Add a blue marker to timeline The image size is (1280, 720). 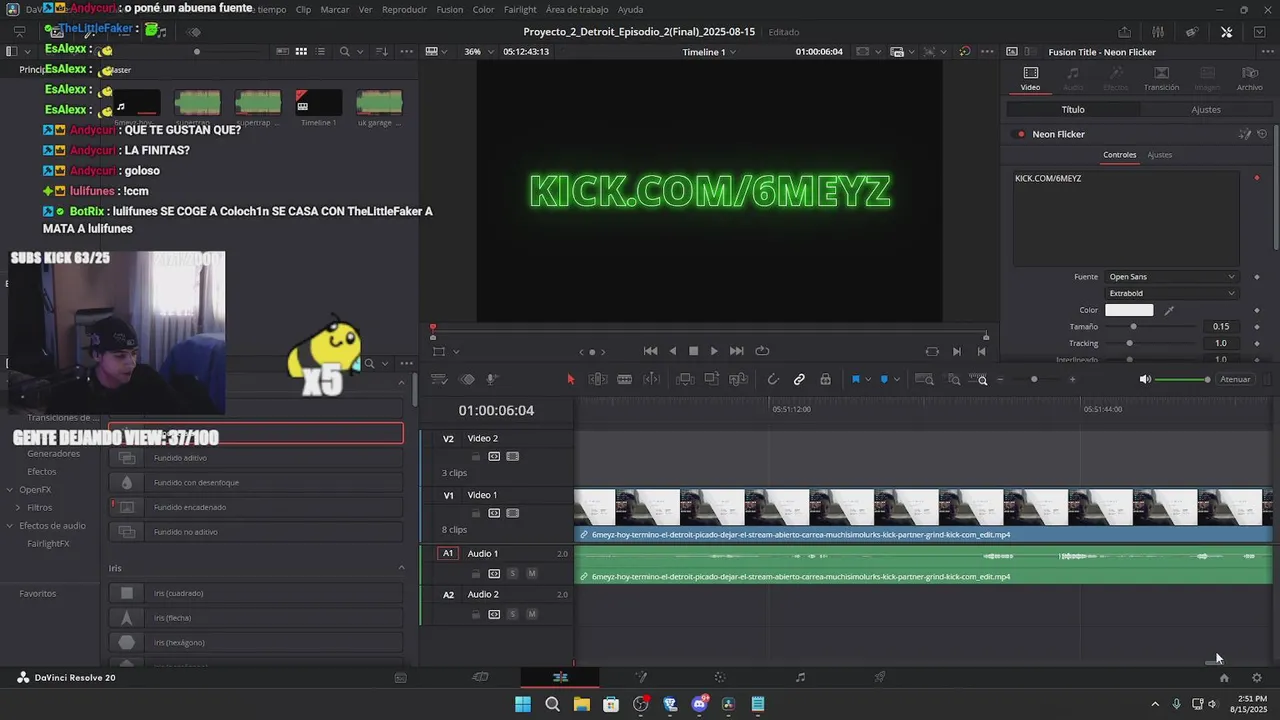884,379
